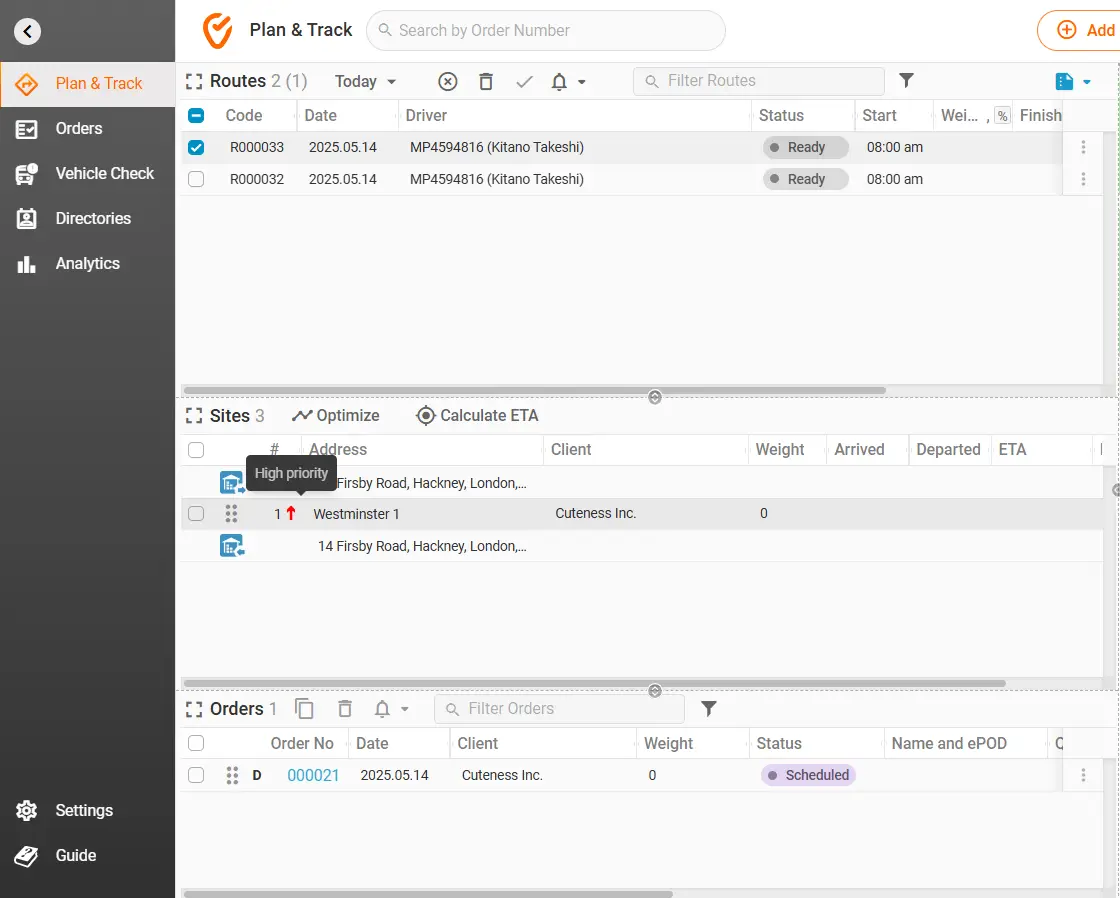Open routes notification bell dropdown

coord(568,82)
